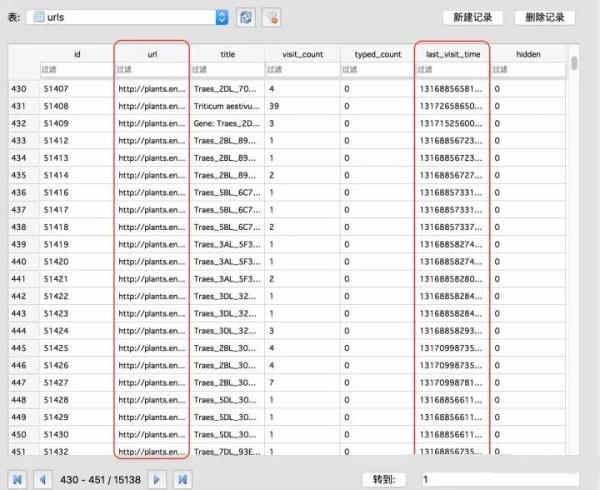Screen dimensions: 600x490
Task: Sort by the url column header
Action: click(x=151, y=53)
